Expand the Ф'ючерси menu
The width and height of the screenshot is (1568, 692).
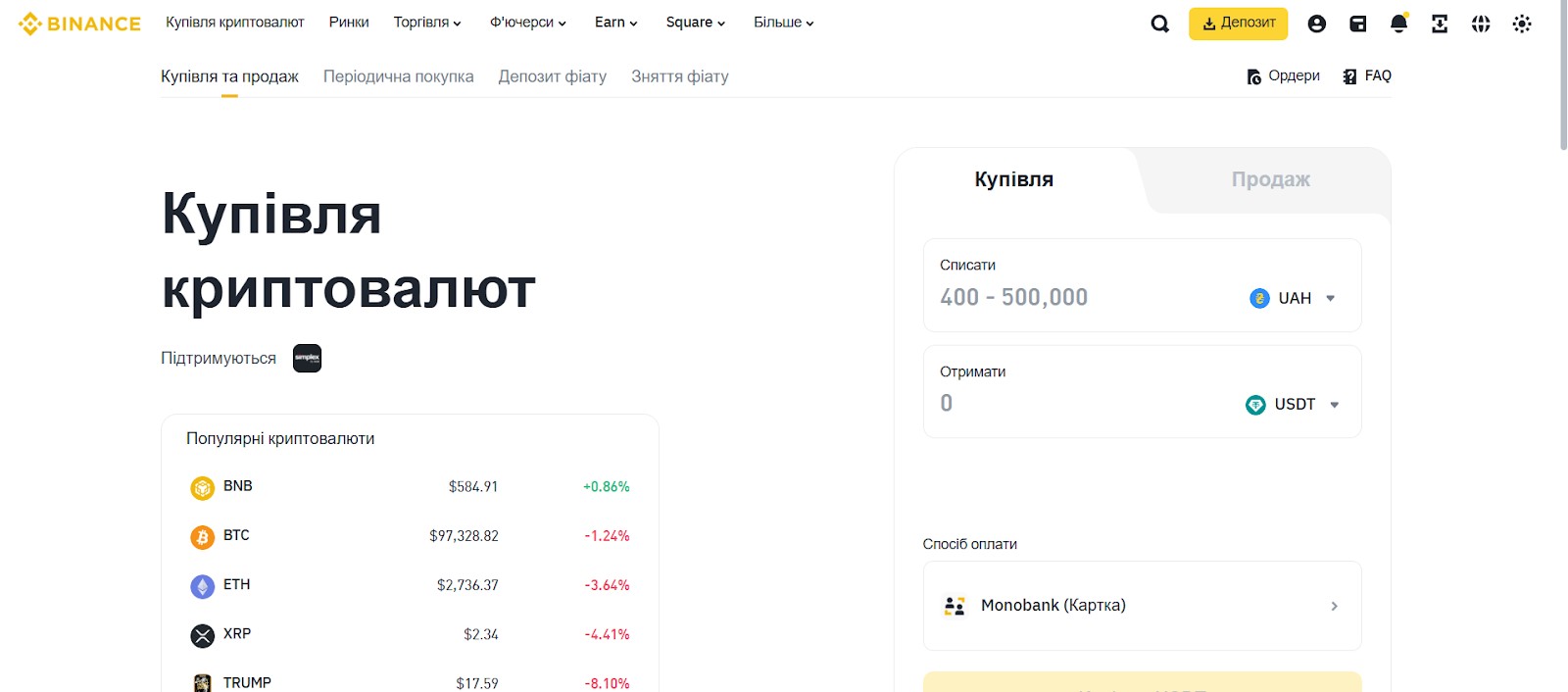[x=528, y=23]
